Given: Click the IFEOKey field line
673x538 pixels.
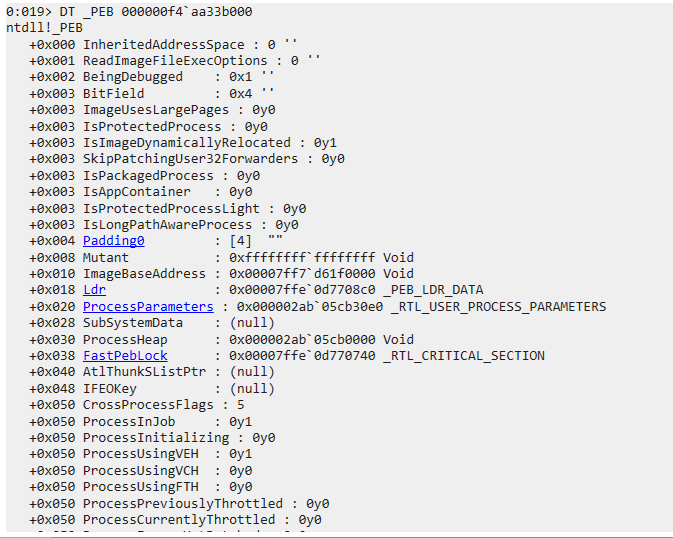Looking at the screenshot, I should (152, 389).
